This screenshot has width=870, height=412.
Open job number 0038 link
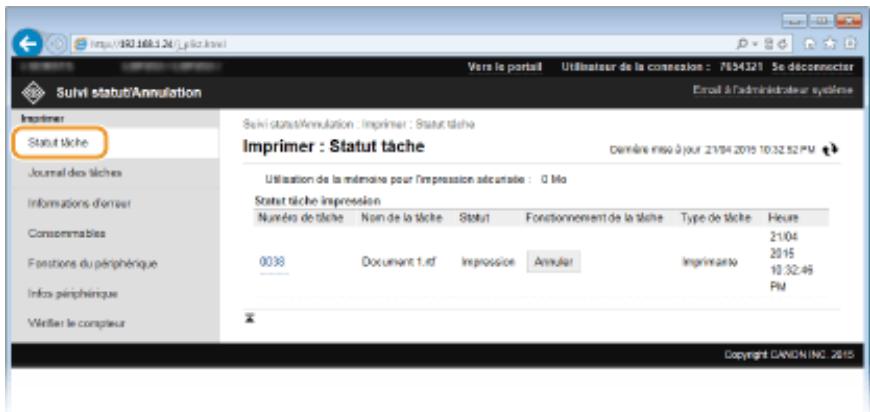click(272, 262)
